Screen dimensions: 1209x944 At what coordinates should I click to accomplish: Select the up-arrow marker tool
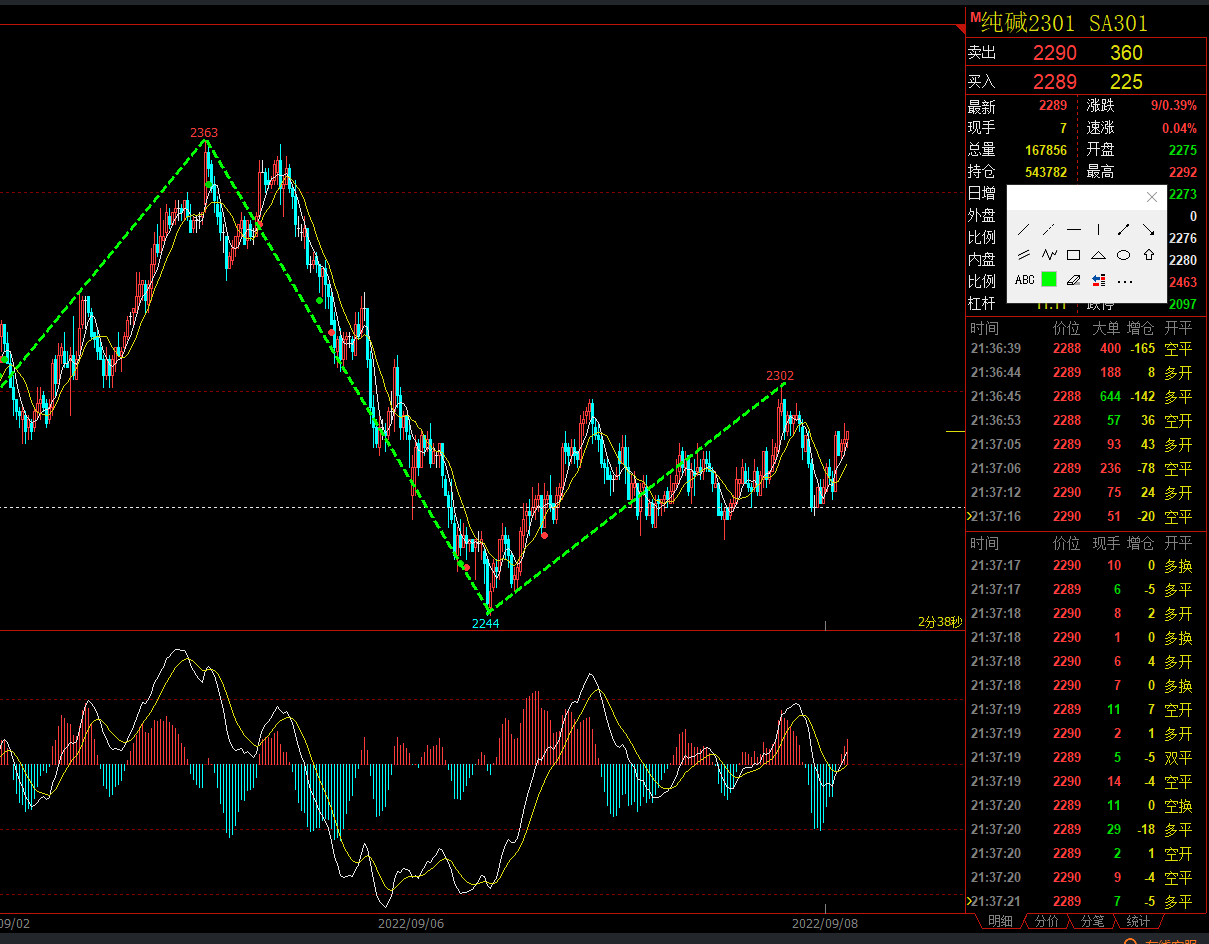pos(1148,254)
